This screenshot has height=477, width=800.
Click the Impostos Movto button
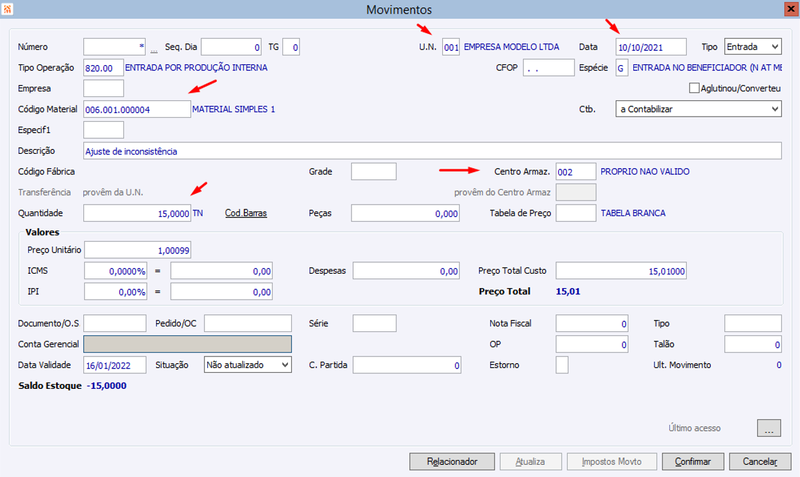[611, 461]
